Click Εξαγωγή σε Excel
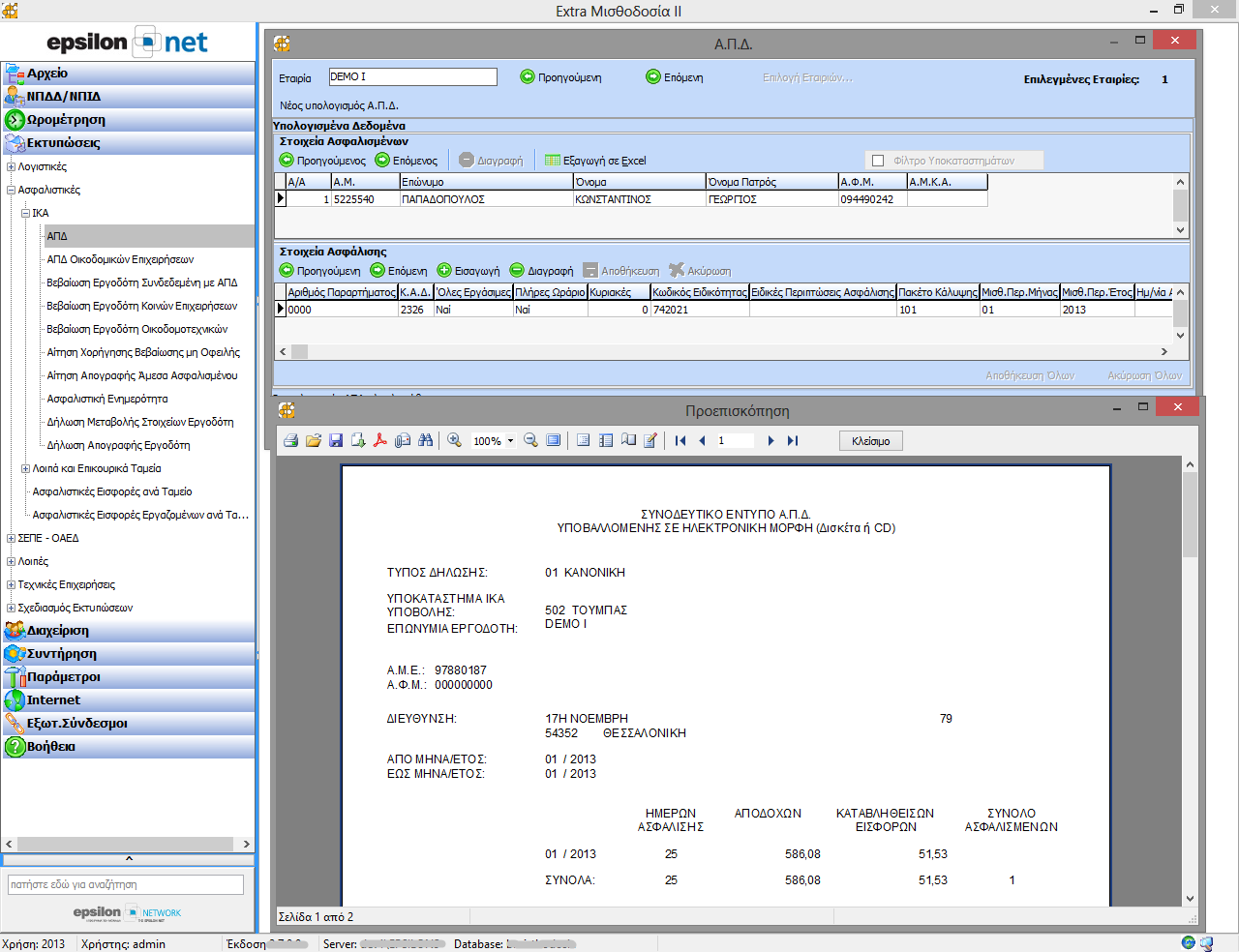 (595, 161)
